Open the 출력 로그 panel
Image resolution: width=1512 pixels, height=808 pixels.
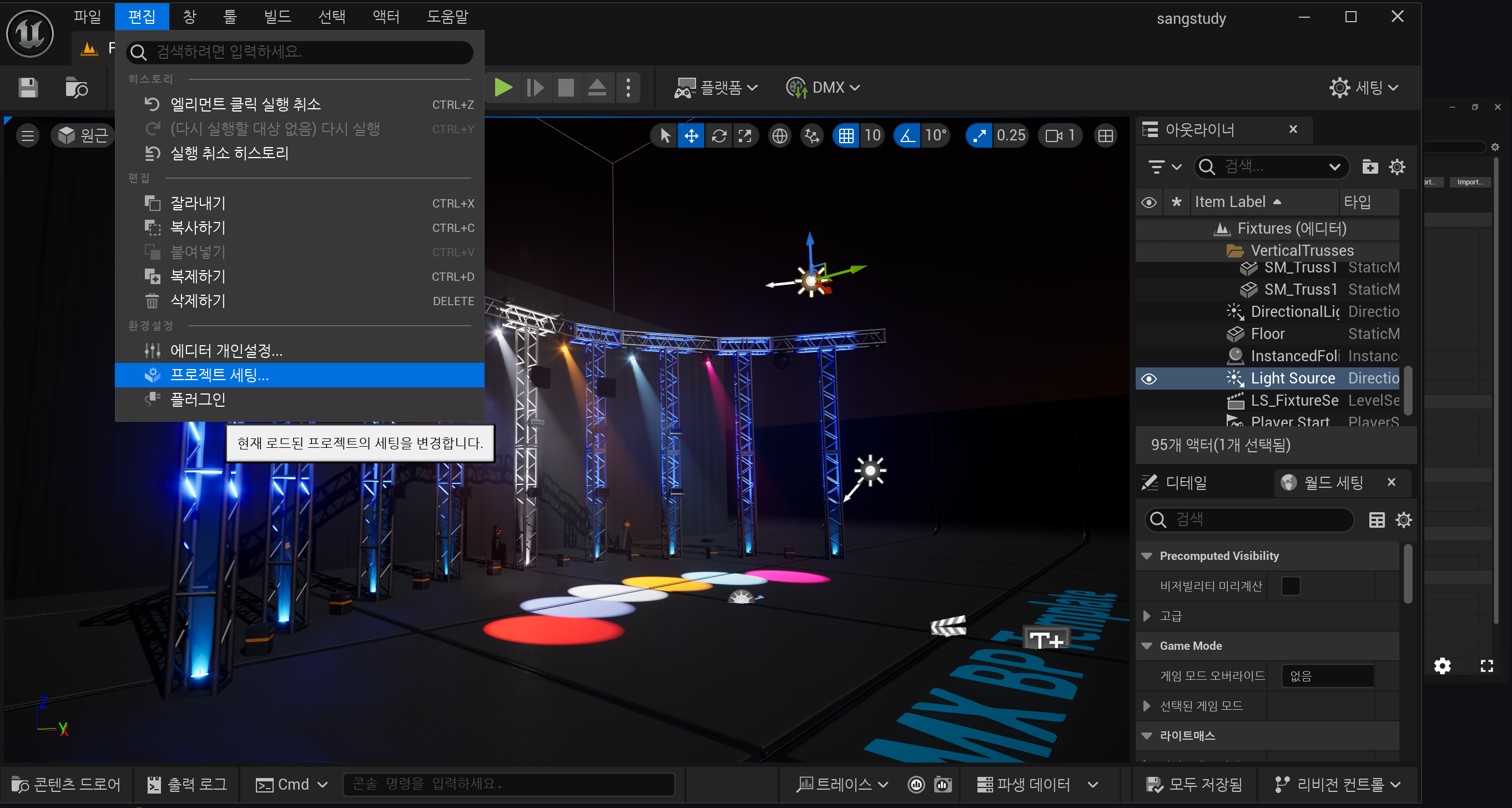click(x=187, y=785)
